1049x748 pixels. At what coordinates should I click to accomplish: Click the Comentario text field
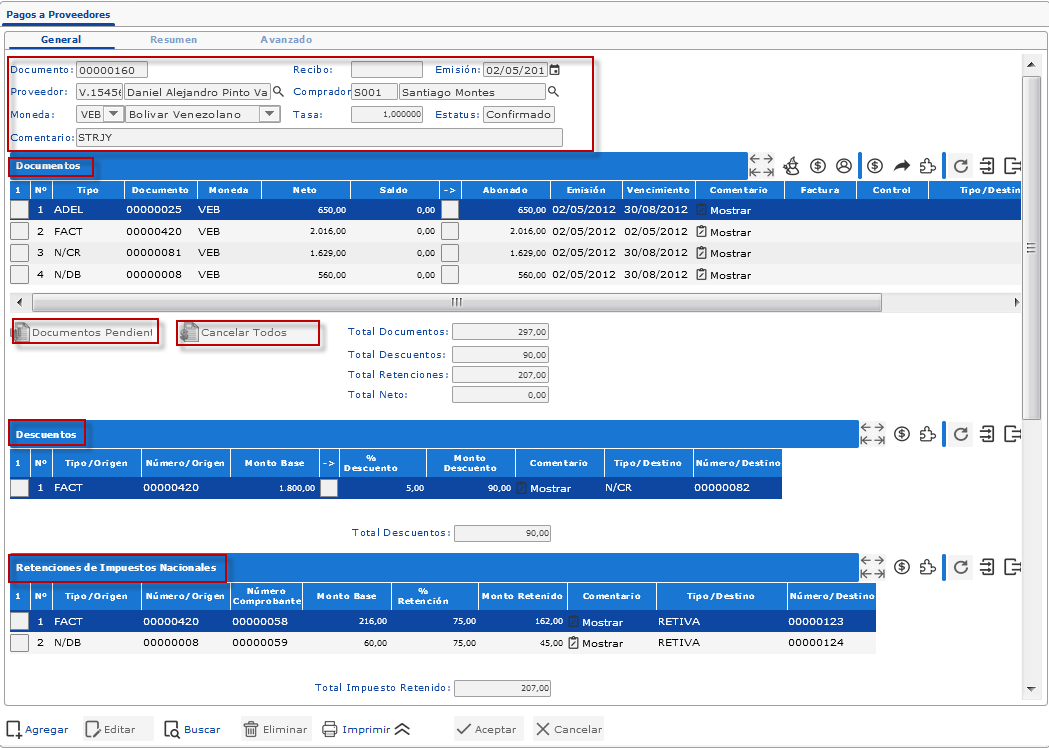[318, 137]
